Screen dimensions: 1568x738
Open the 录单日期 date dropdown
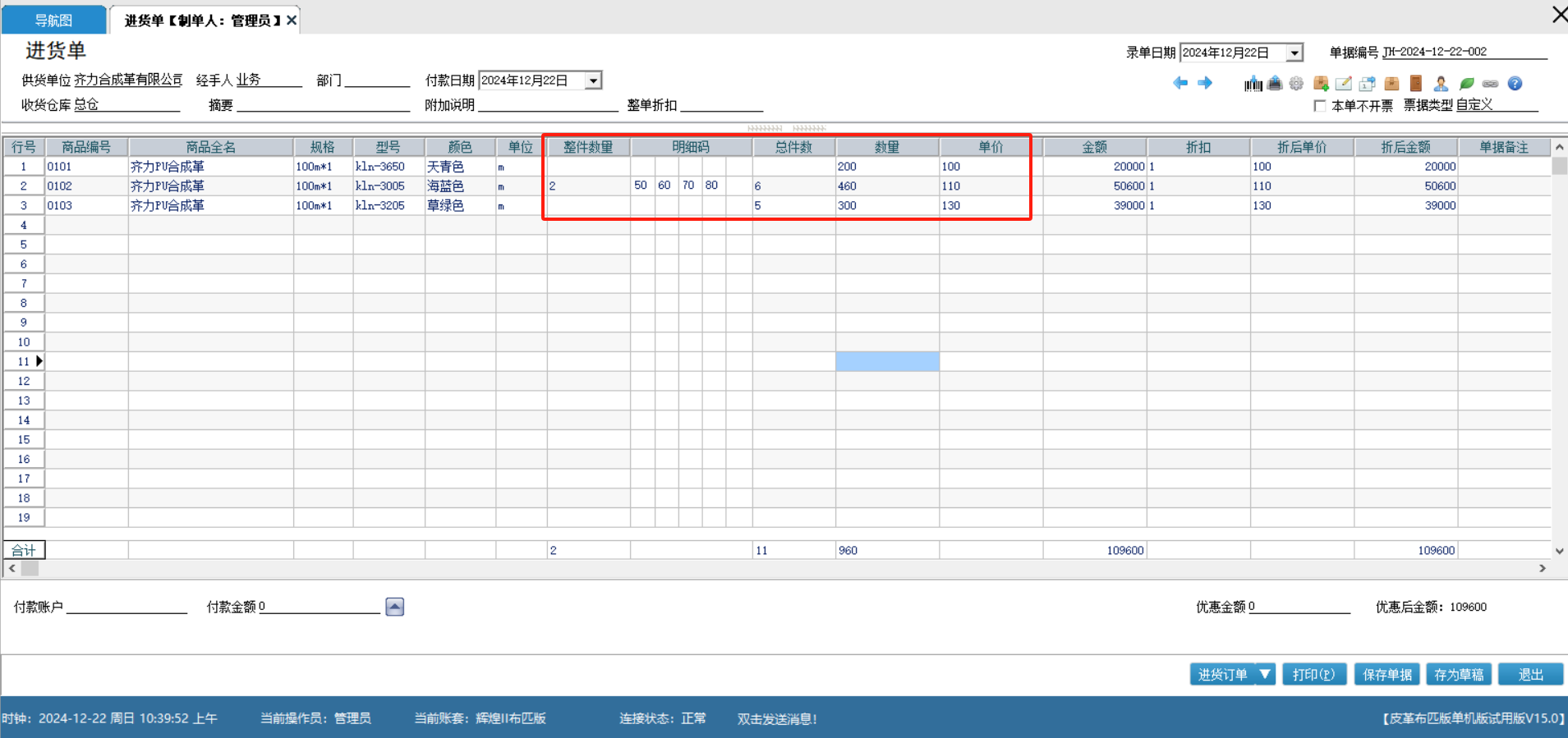1294,53
